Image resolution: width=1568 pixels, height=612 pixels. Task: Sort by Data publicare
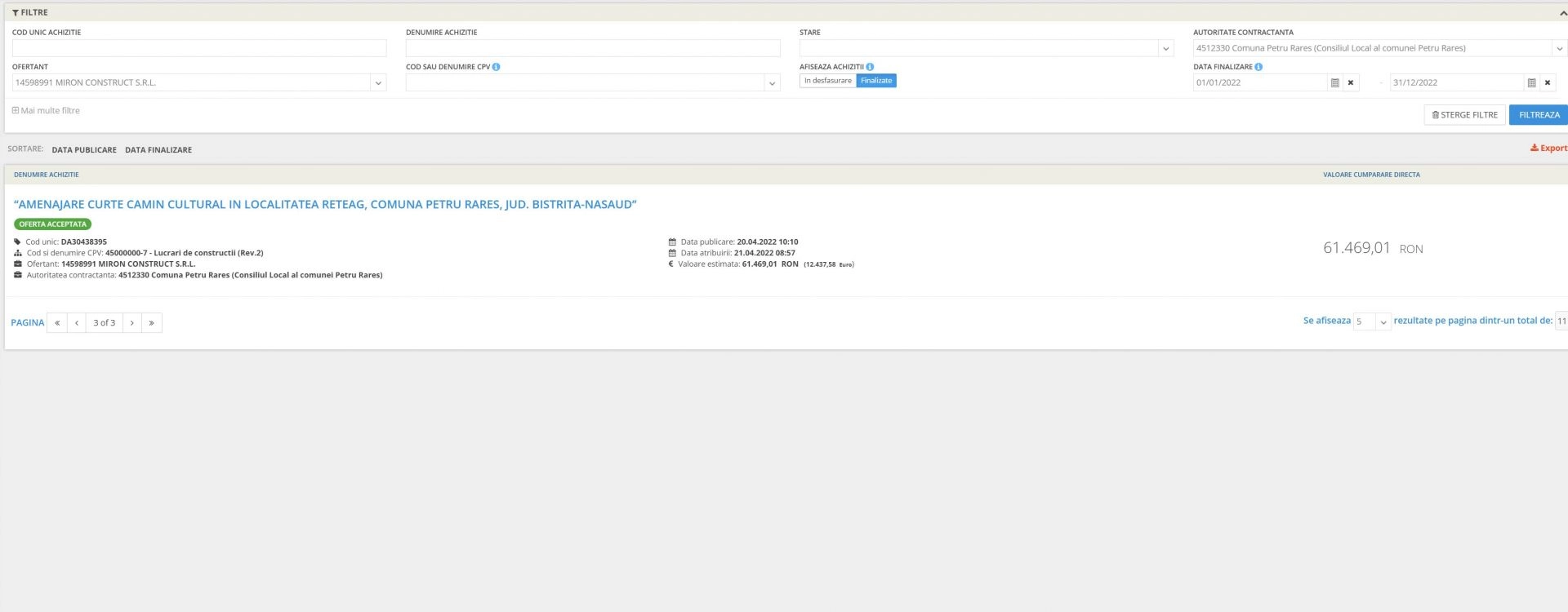pos(84,150)
